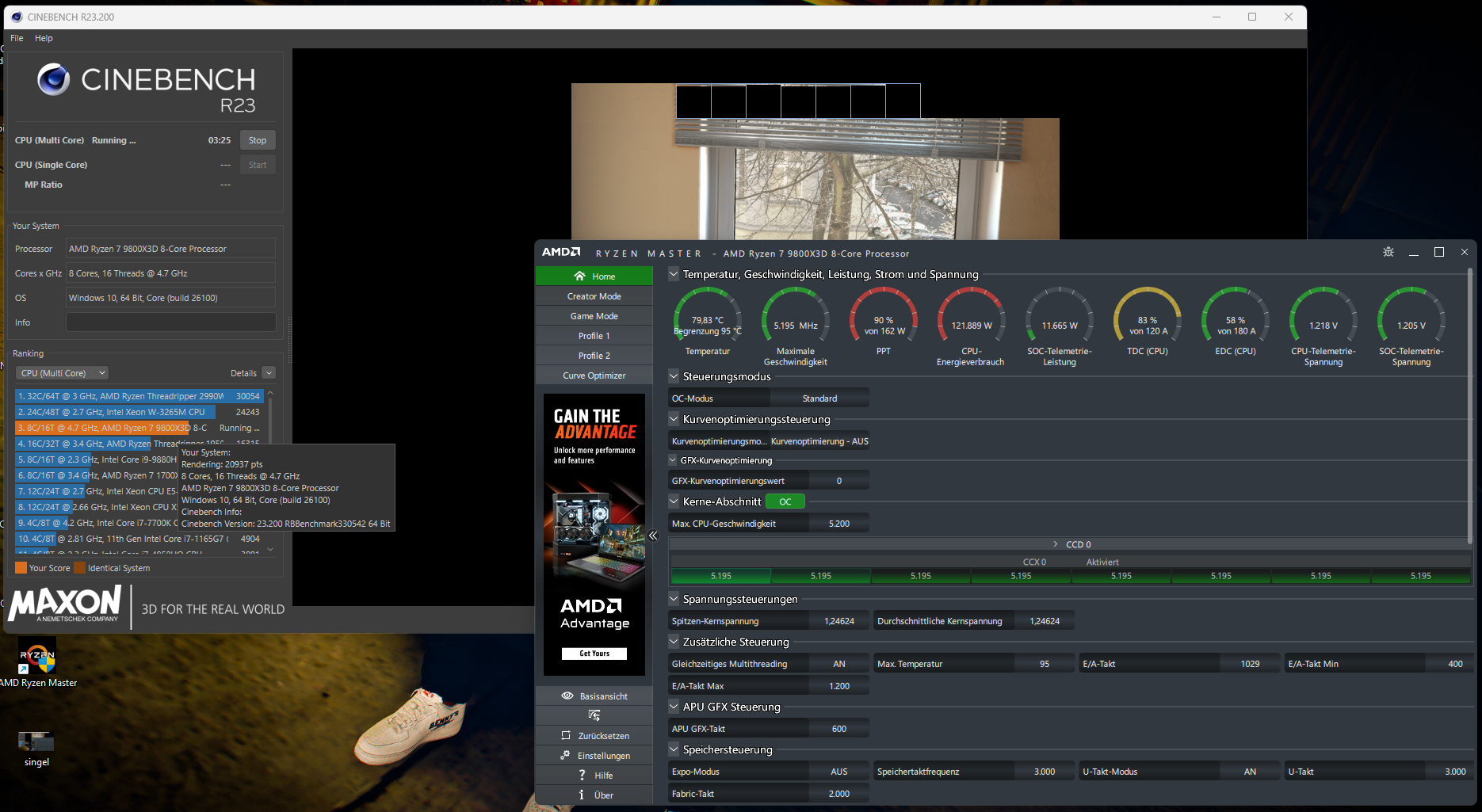
Task: Click the Spitzen-Kernspannung value 1,24624
Action: (x=839, y=621)
